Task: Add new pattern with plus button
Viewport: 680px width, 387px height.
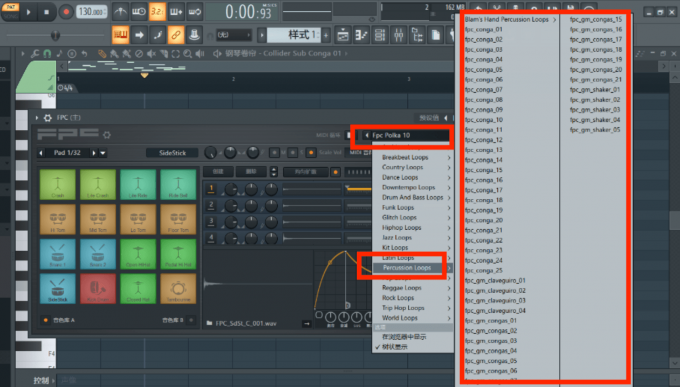Action: pos(326,35)
